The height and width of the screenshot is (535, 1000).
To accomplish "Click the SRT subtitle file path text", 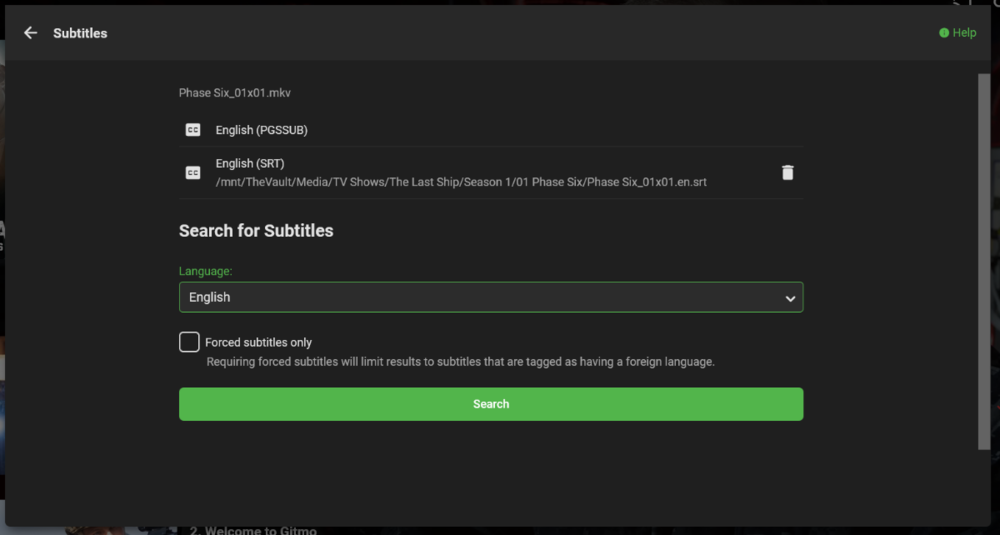I will coord(461,182).
